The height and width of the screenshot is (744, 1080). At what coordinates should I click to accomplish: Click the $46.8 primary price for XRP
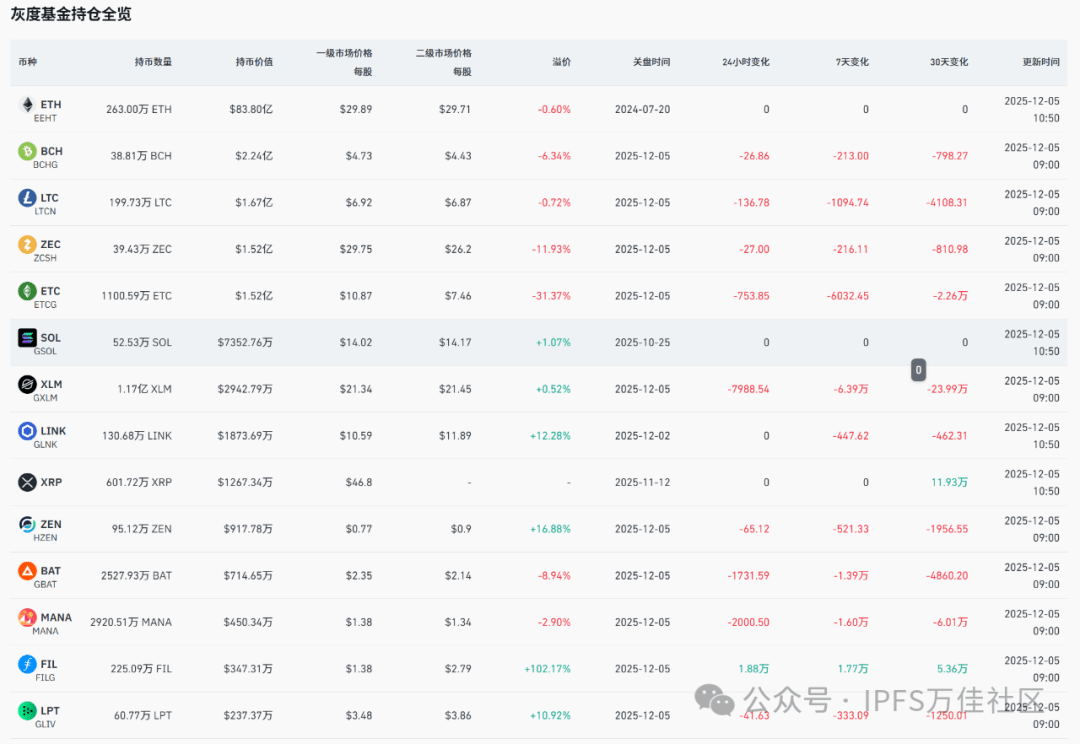click(x=359, y=482)
